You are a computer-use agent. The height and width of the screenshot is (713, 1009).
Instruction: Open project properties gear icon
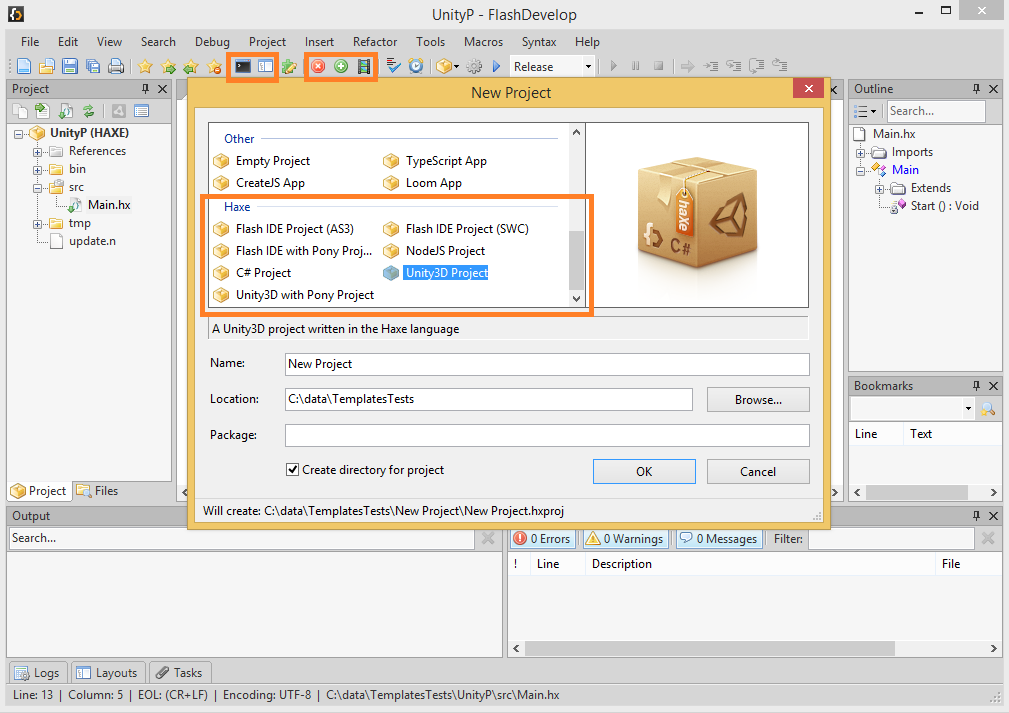point(474,66)
